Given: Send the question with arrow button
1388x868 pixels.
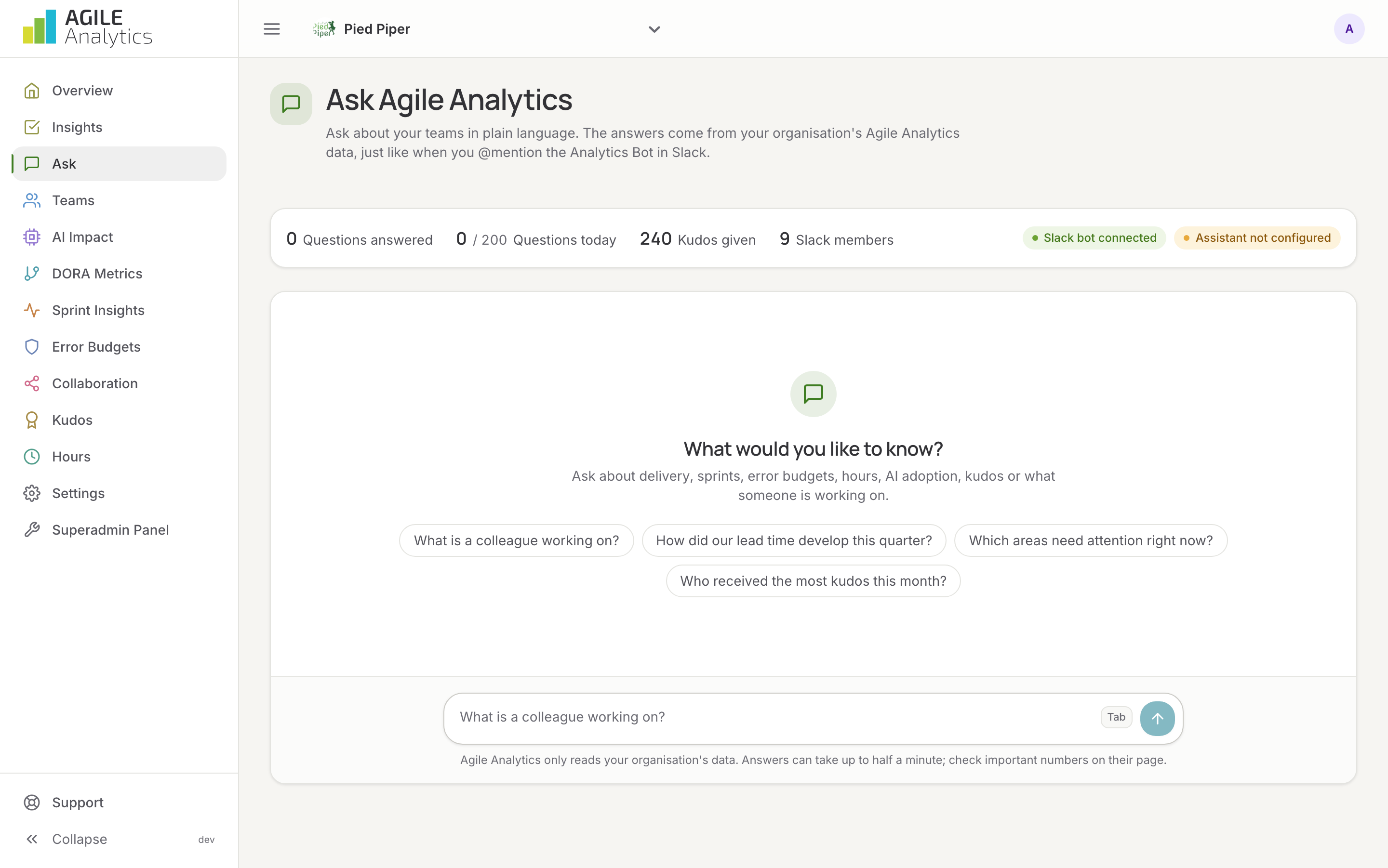Looking at the screenshot, I should 1157,718.
